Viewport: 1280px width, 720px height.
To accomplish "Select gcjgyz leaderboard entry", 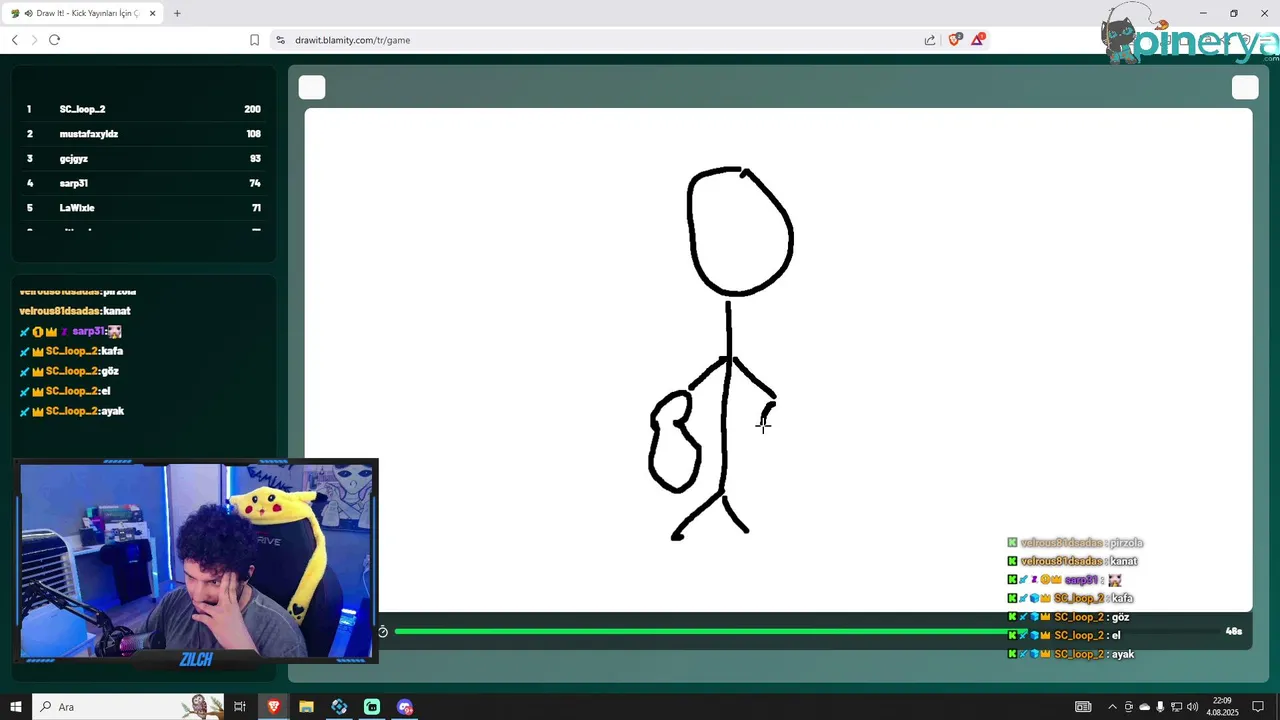I will click(x=144, y=158).
